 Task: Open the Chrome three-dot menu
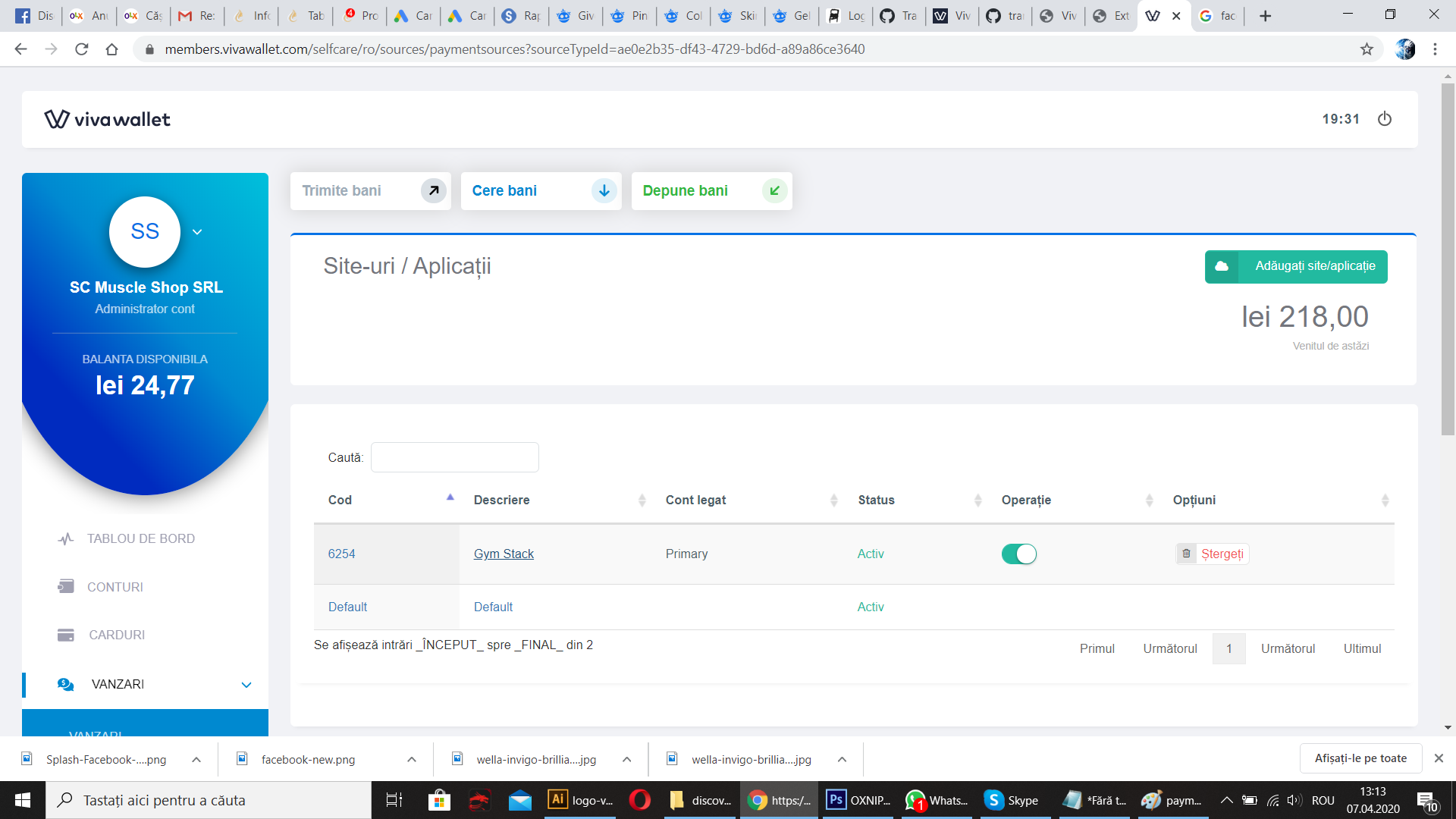(x=1435, y=49)
